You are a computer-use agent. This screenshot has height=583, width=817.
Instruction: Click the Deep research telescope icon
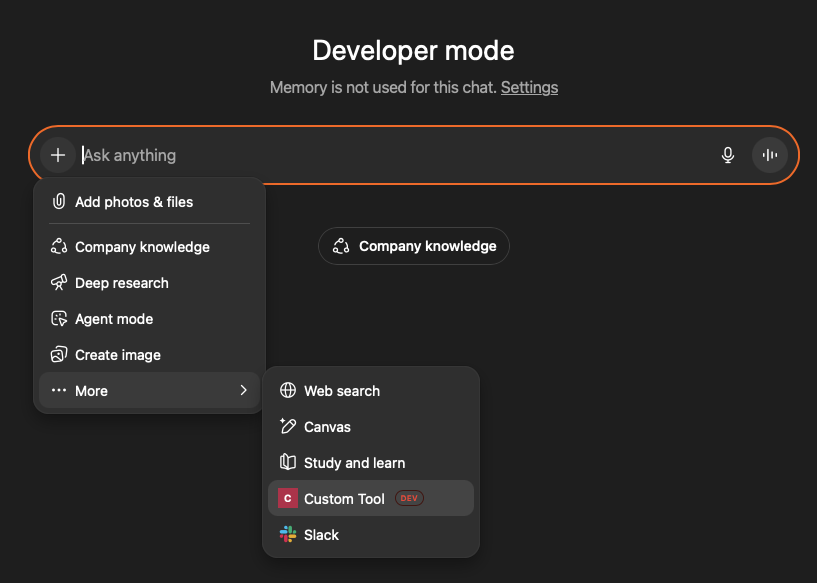point(59,282)
